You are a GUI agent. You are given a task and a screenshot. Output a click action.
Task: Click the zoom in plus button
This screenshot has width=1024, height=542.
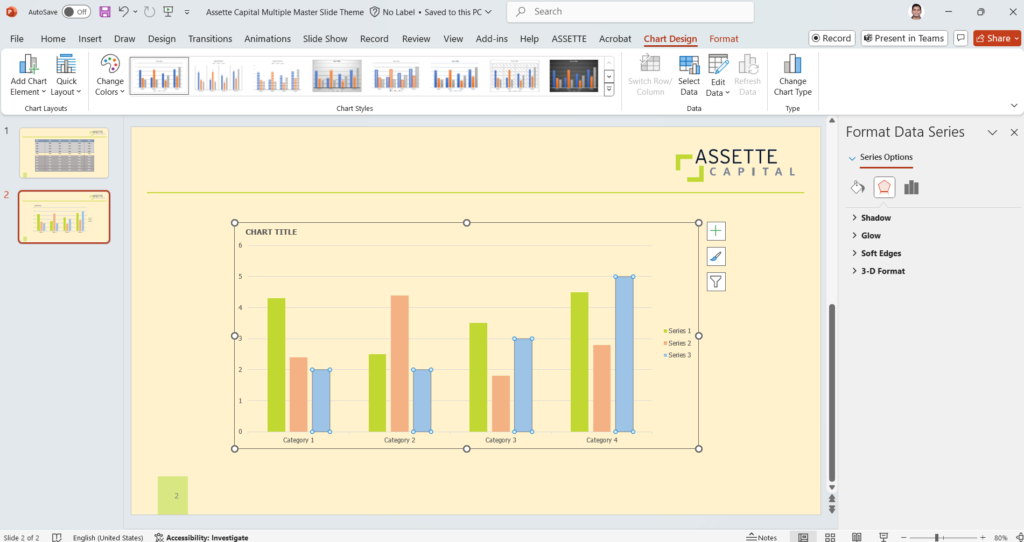coord(982,537)
